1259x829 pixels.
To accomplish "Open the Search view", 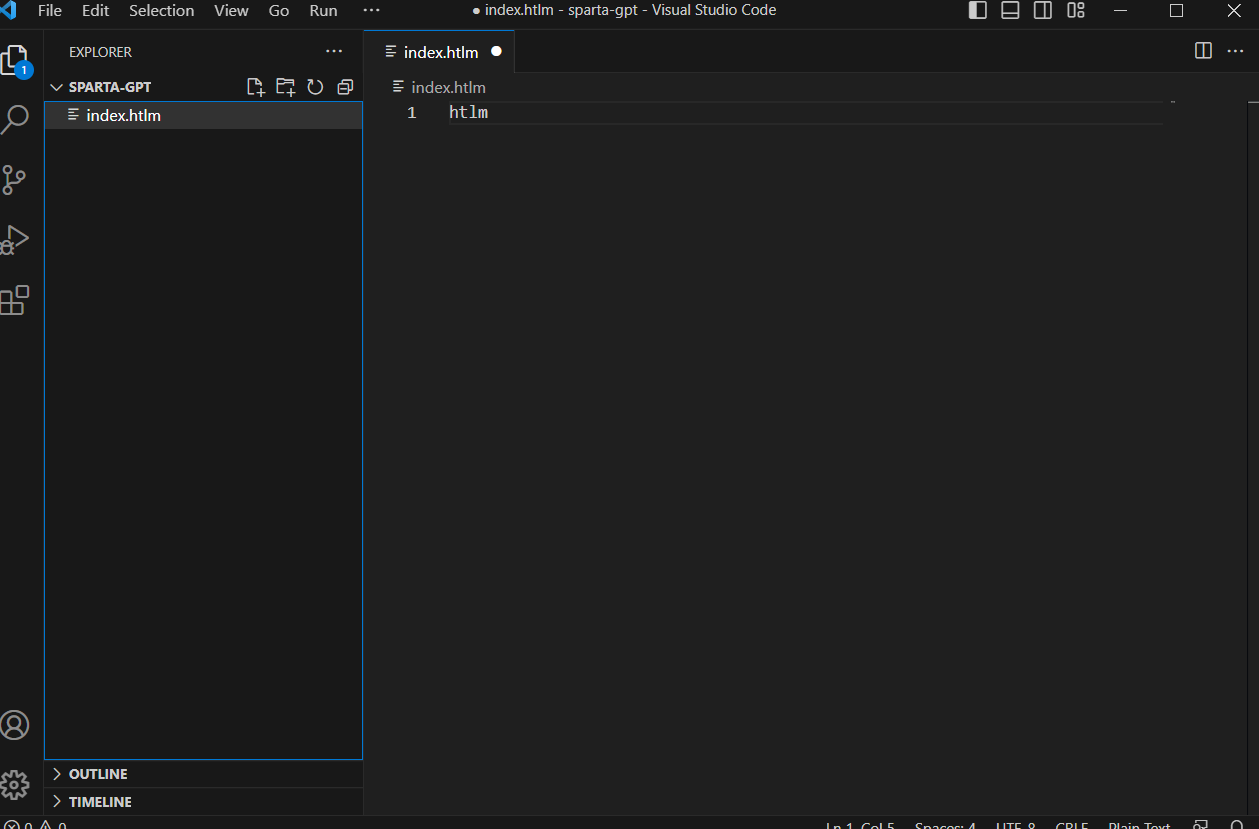I will [15, 120].
